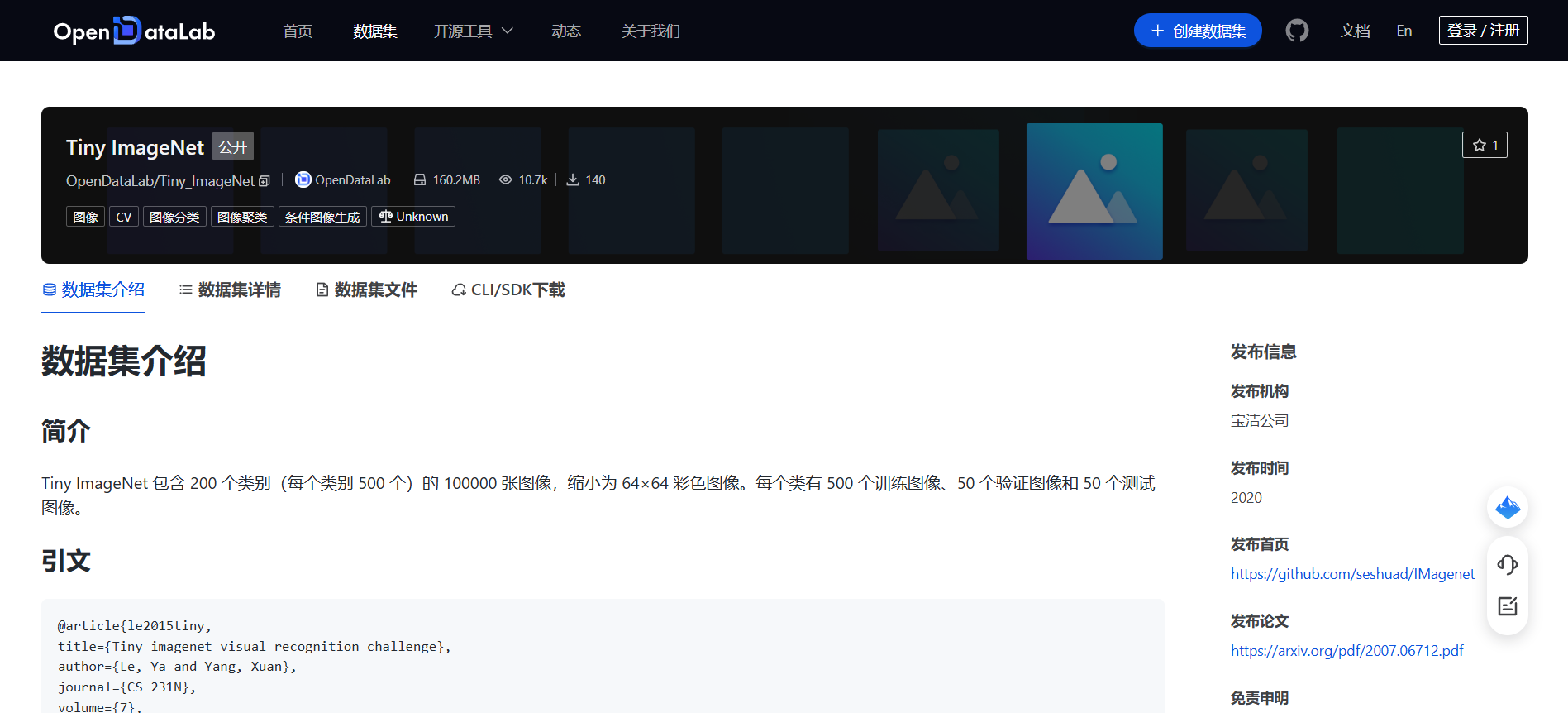1568x713 pixels.
Task: Click the eye views icon beside 10.7k
Action: [505, 179]
